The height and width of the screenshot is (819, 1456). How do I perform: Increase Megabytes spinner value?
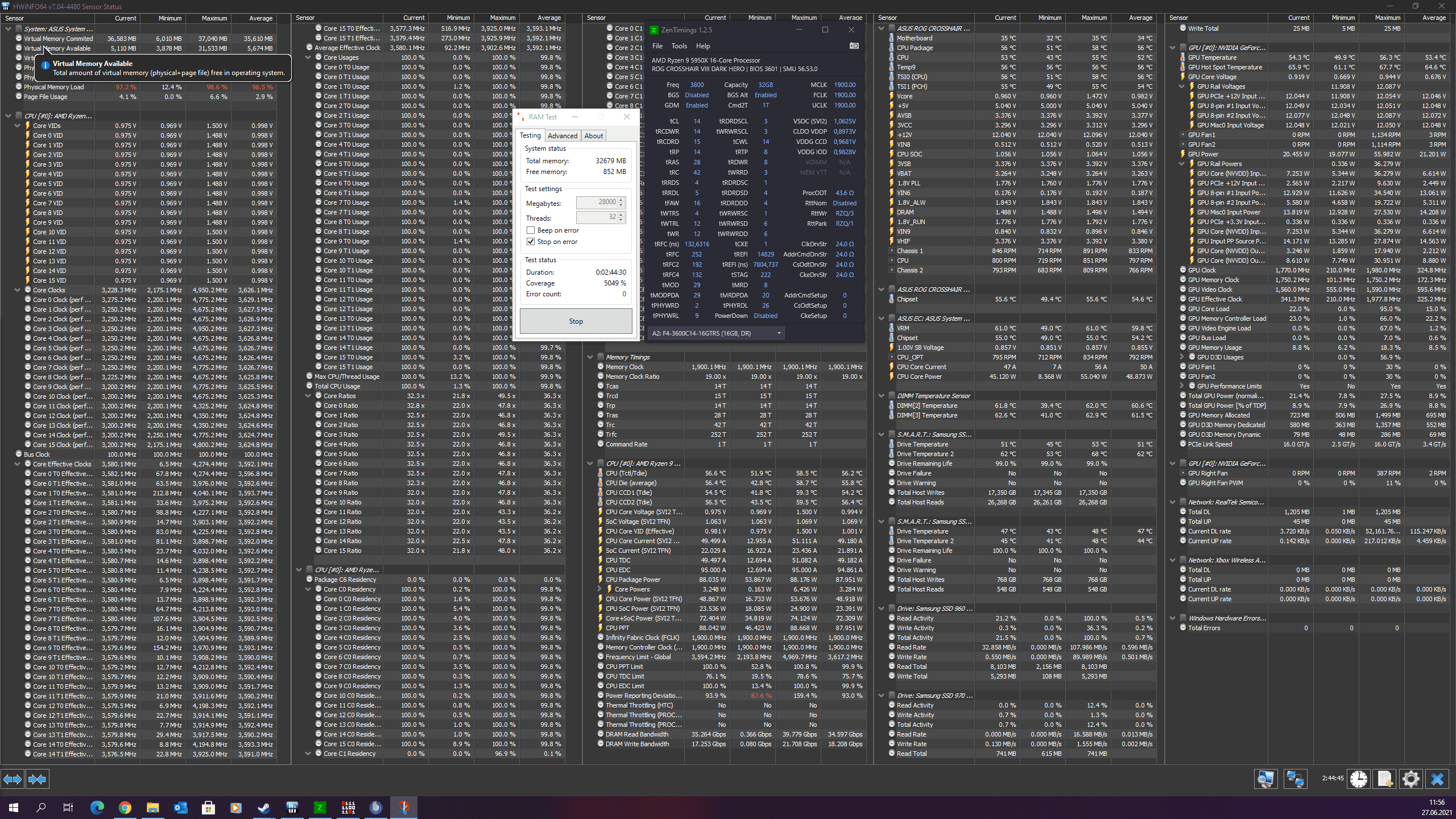point(621,200)
